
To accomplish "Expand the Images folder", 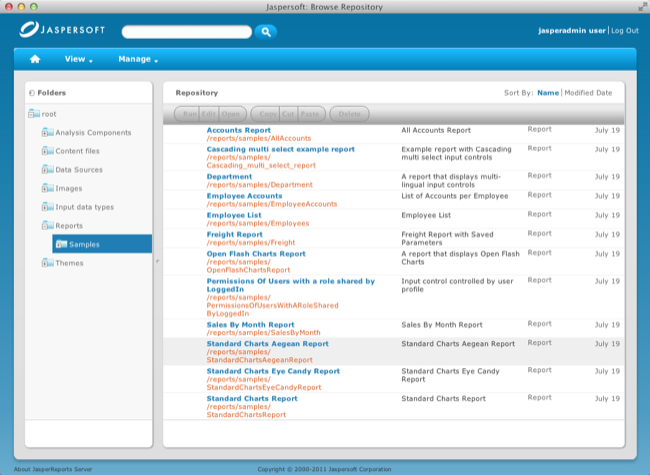I will point(45,189).
